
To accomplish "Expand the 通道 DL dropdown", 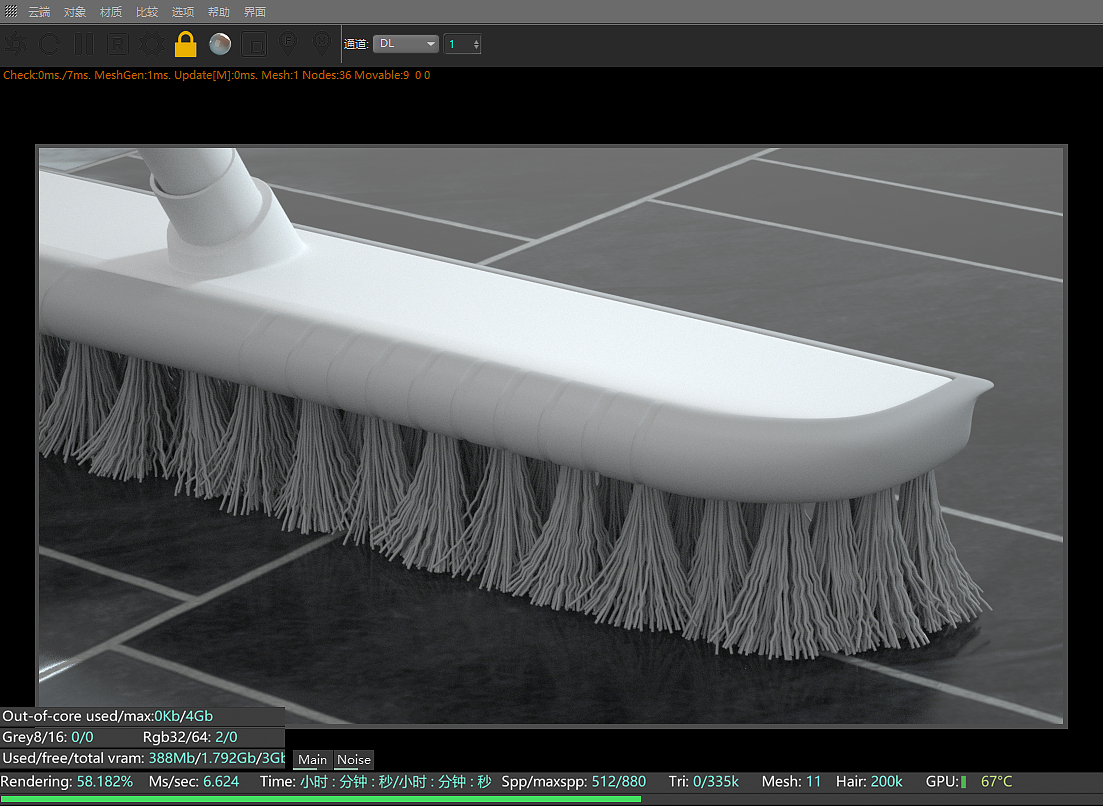I will 406,44.
